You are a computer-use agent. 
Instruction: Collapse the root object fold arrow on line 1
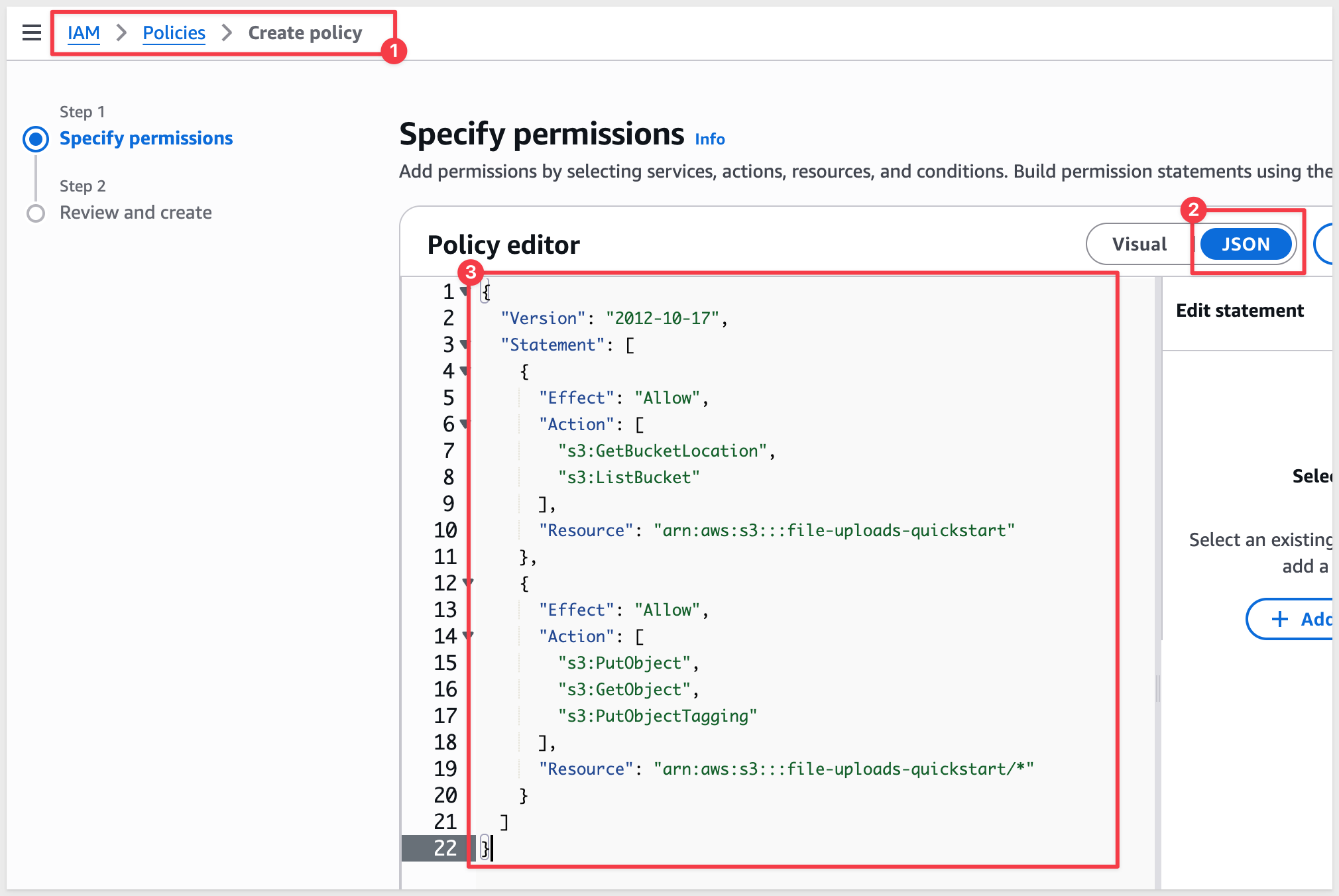[464, 292]
